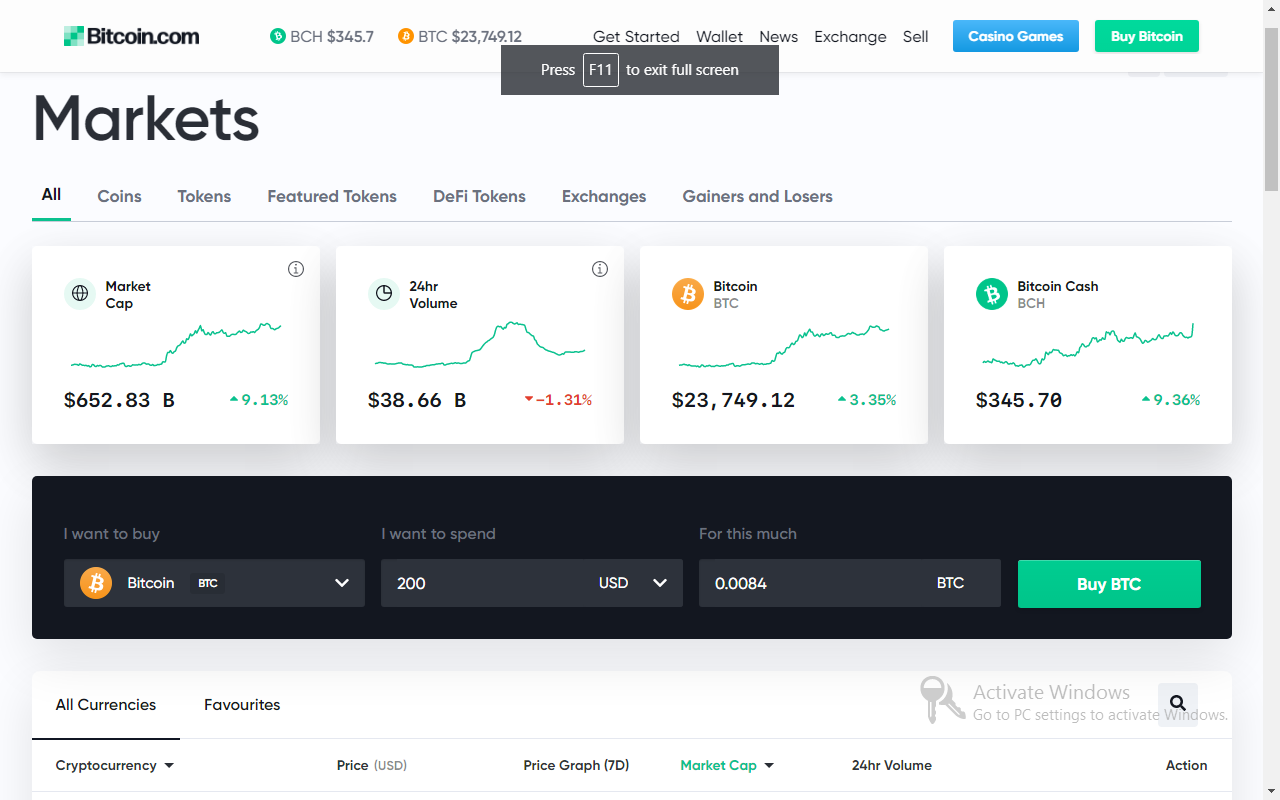Click the $38.66 B volume value
1280x800 pixels.
point(417,400)
